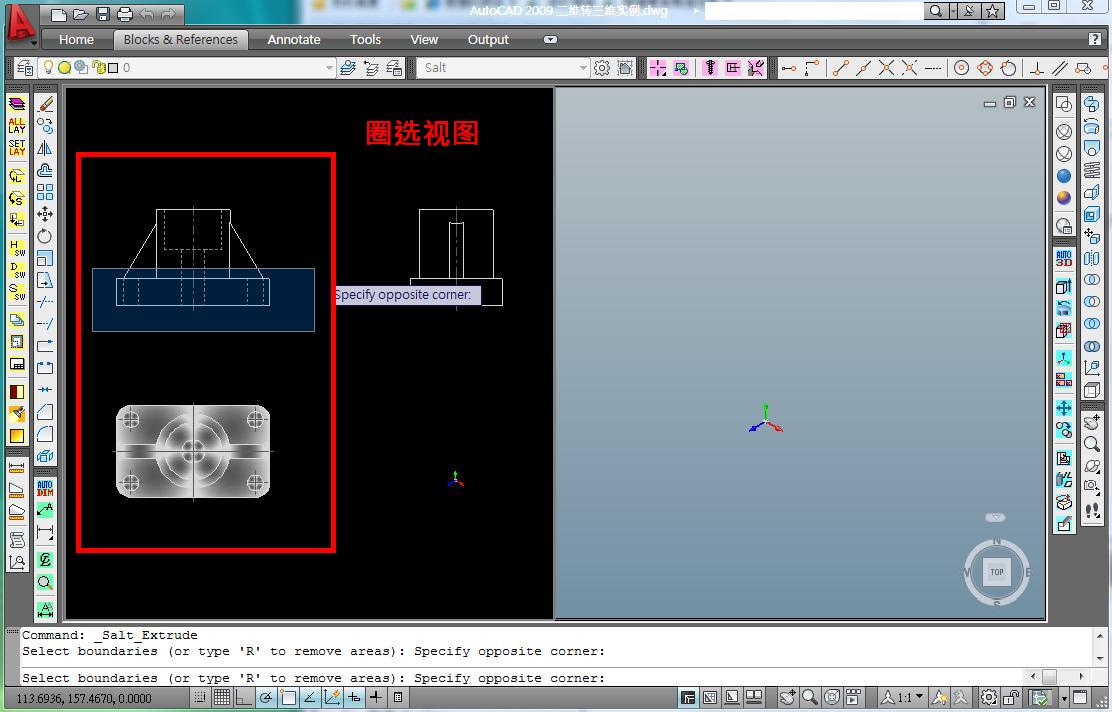Expand the layer selection dropdown
Screen dimensions: 1112x712
(x=329, y=68)
